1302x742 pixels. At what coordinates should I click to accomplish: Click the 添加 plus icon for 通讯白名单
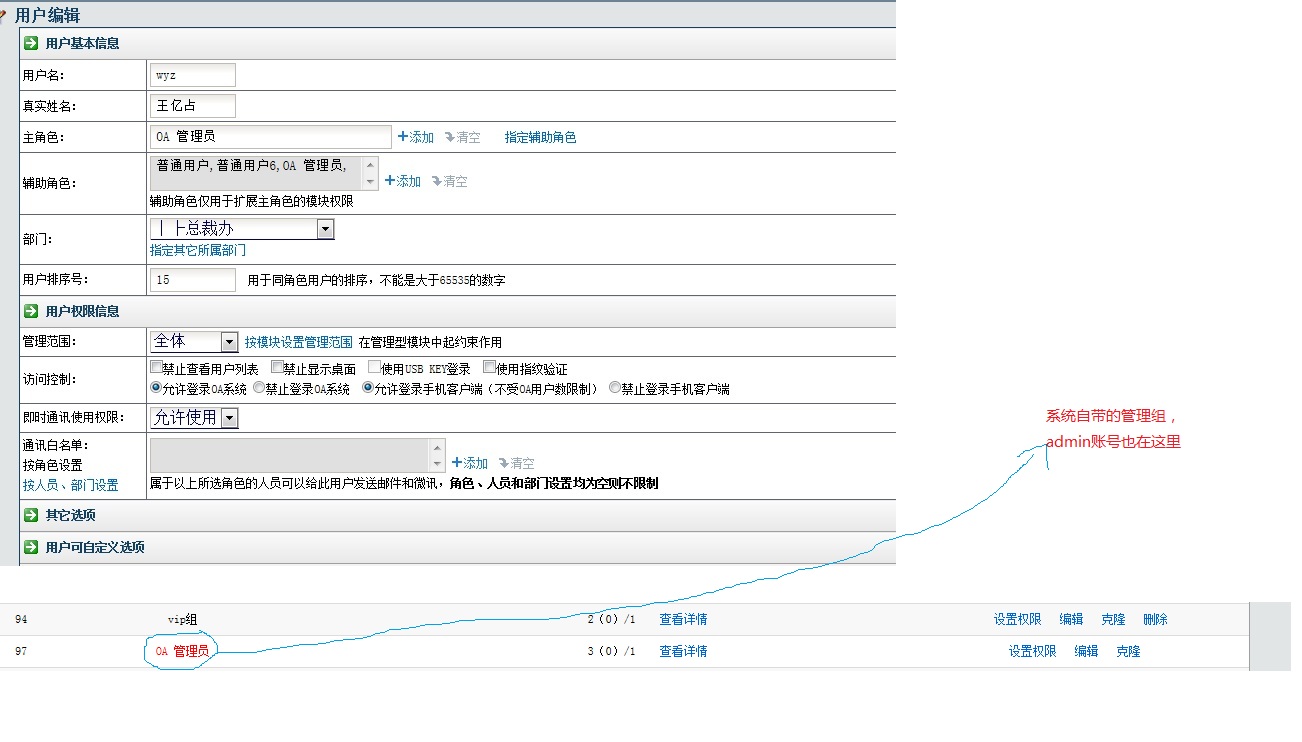(457, 463)
